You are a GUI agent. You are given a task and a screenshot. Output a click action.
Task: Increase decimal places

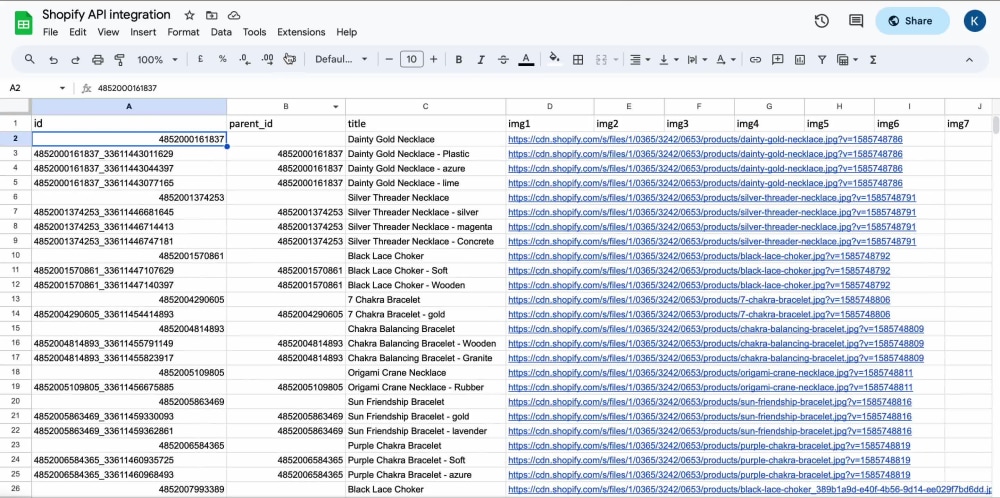[267, 59]
